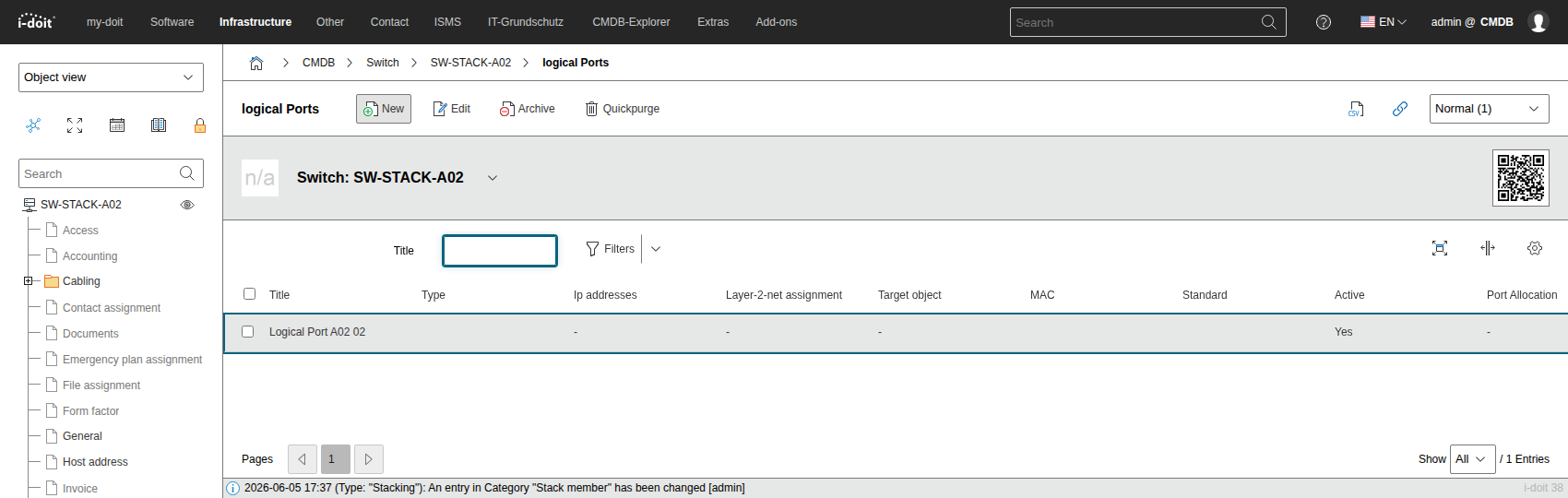Click the fullscreen expand icon in sidebar
1568x498 pixels.
click(75, 125)
